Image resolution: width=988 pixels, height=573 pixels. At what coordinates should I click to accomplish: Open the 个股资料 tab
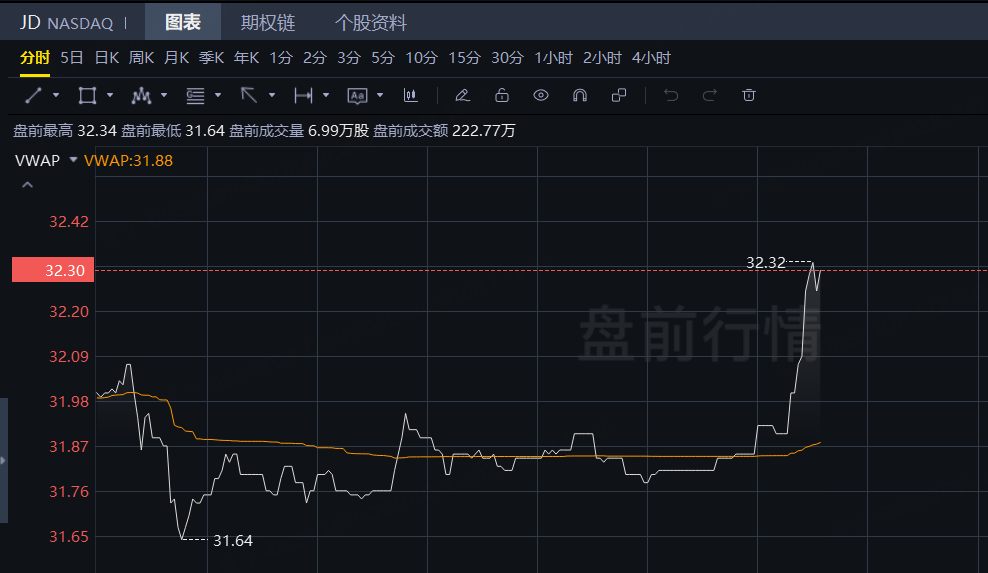pos(370,23)
